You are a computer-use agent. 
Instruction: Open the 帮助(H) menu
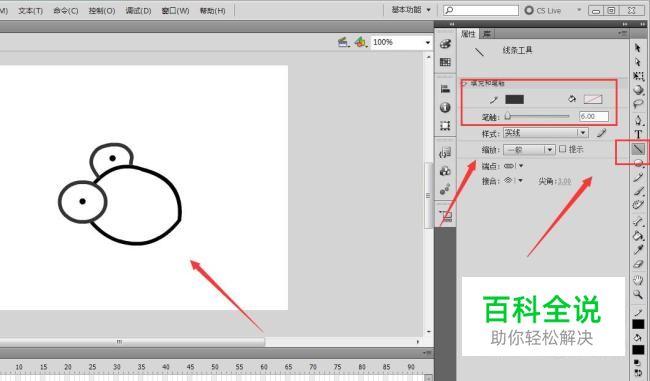(x=212, y=11)
